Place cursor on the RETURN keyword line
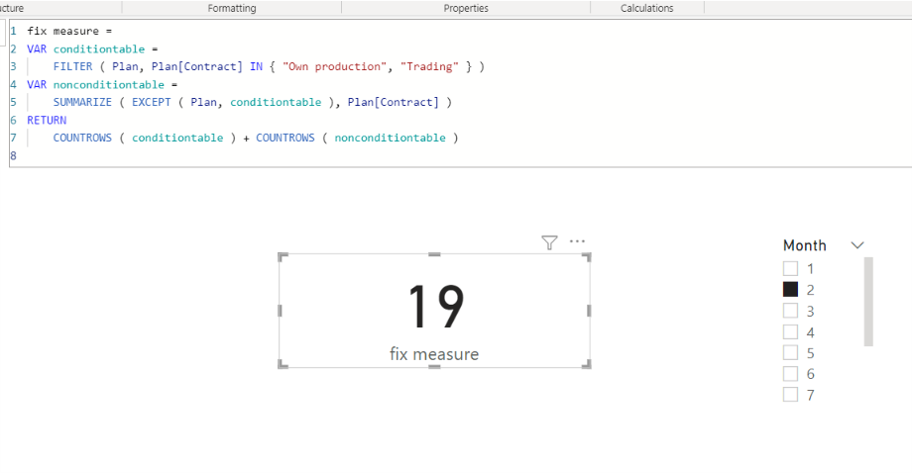The image size is (912, 473). (47, 120)
